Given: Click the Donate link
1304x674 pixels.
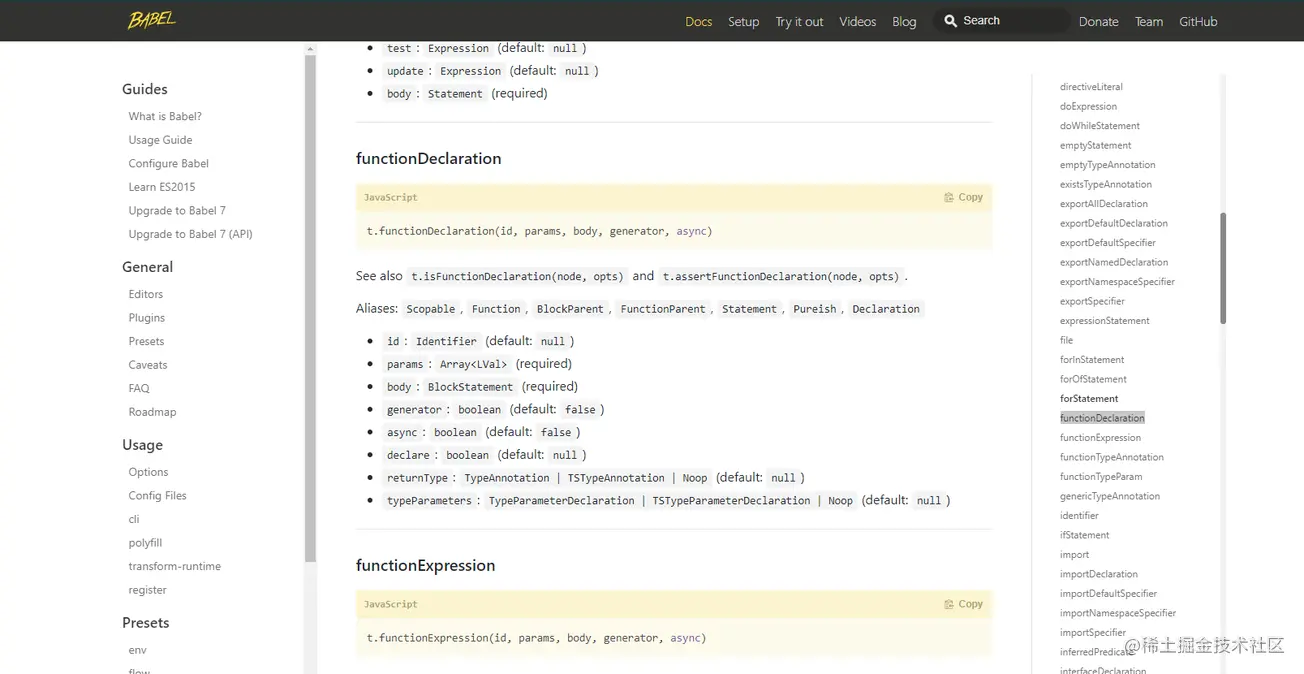Looking at the screenshot, I should click(x=1098, y=21).
